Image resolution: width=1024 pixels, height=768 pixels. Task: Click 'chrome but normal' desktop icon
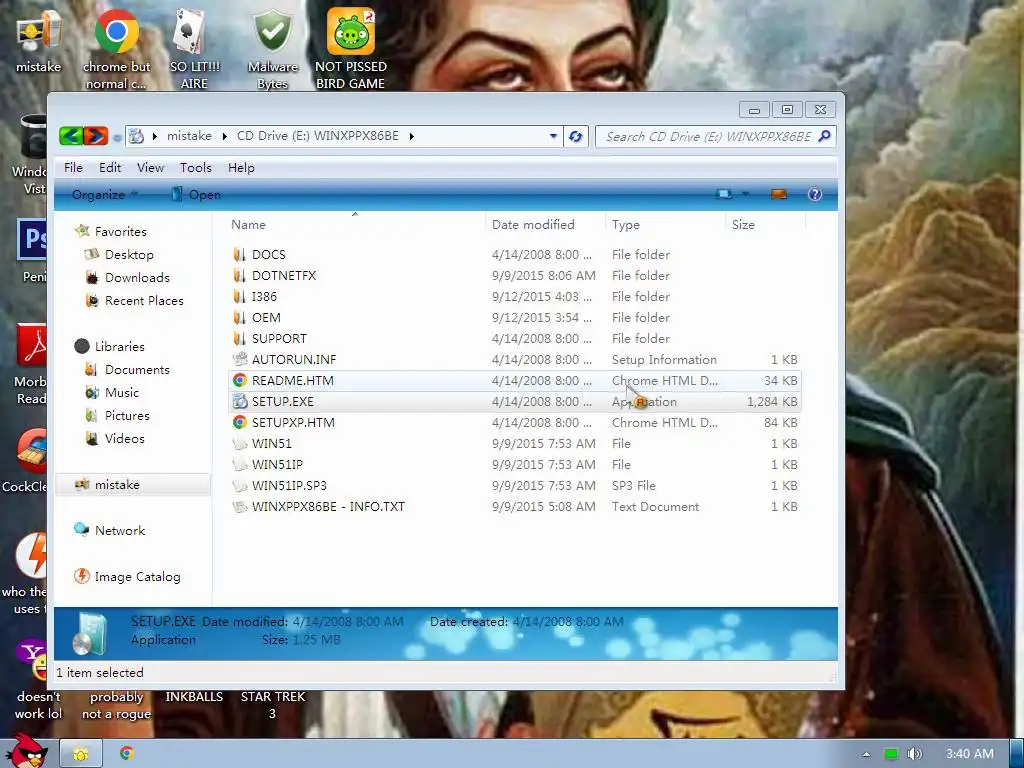[x=116, y=50]
